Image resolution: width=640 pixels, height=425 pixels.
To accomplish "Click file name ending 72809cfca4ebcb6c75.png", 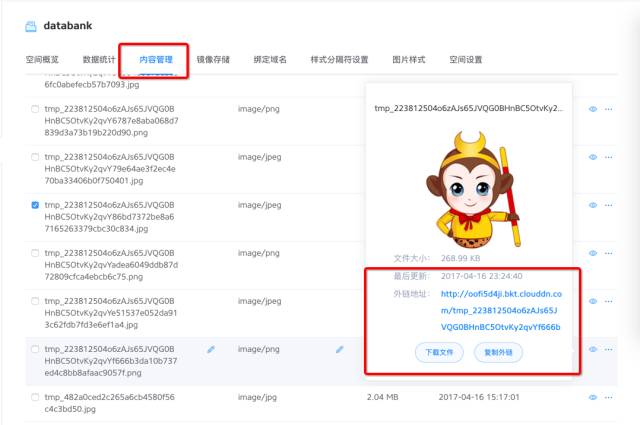I will [111, 265].
